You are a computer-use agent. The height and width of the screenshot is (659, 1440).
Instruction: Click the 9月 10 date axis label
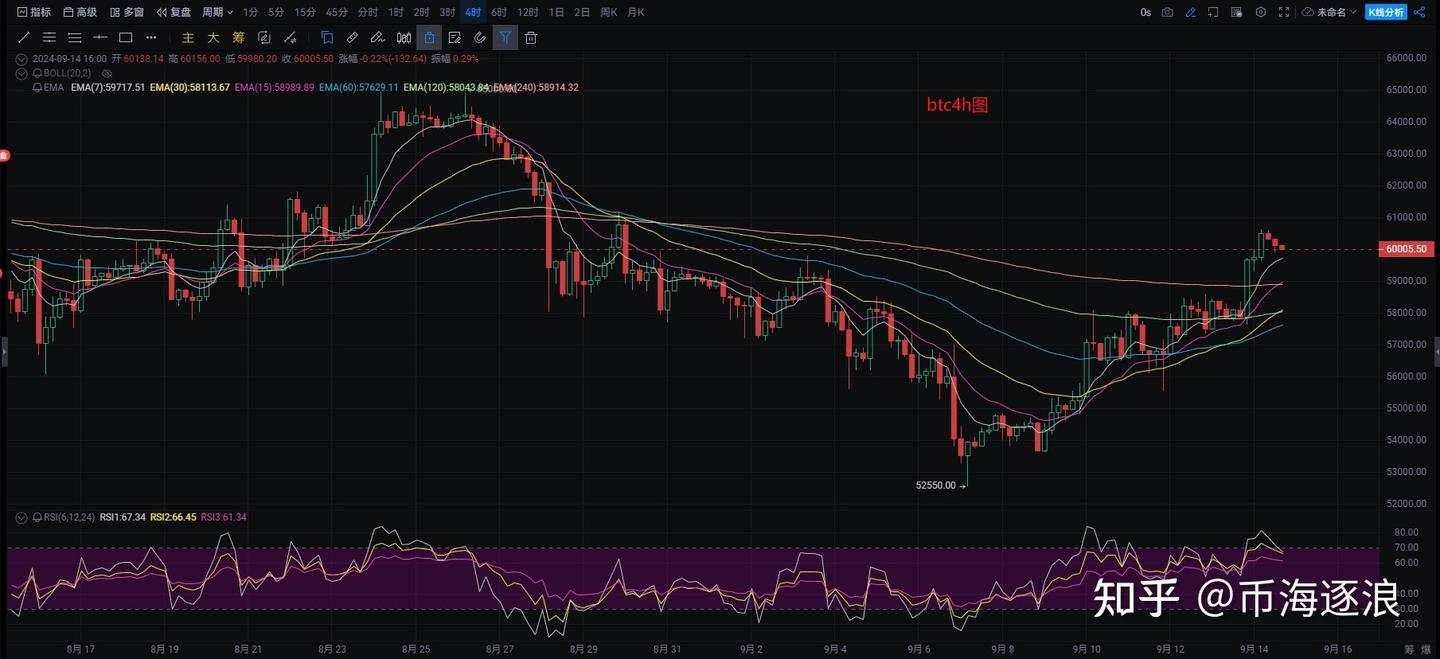coord(1087,649)
